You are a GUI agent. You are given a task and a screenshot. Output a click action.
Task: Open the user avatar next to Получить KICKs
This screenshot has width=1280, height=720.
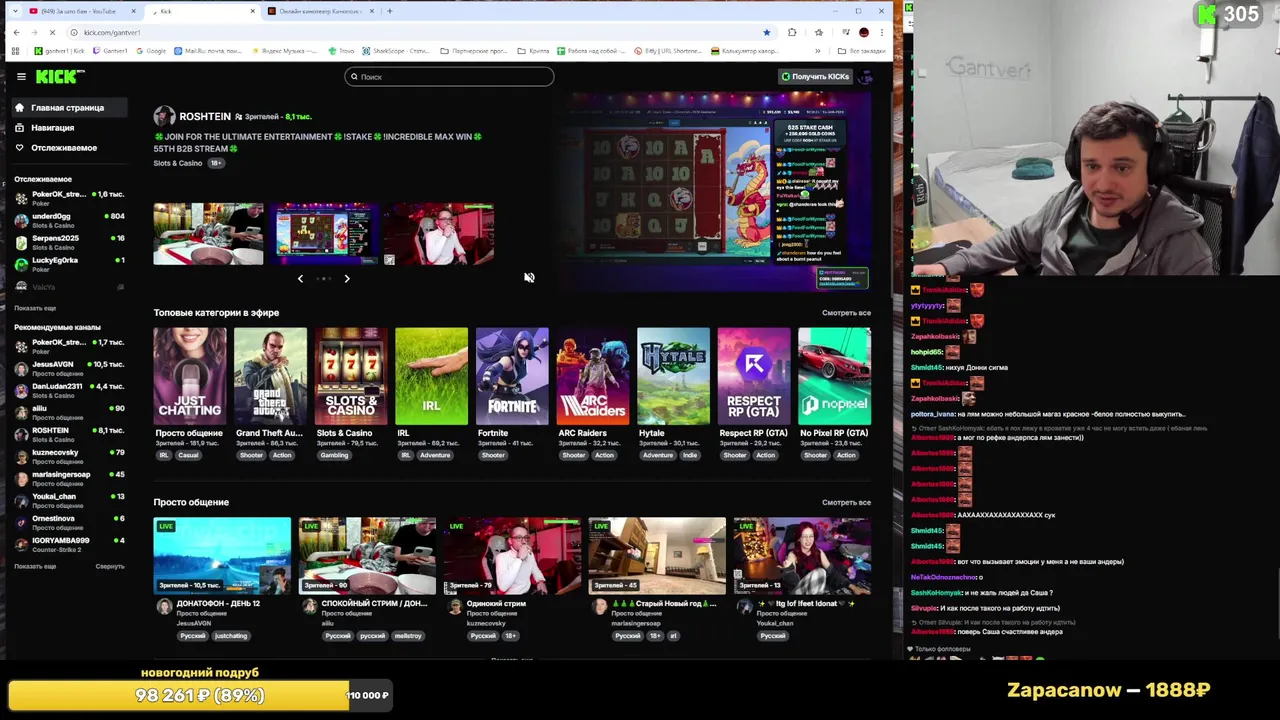tap(866, 77)
